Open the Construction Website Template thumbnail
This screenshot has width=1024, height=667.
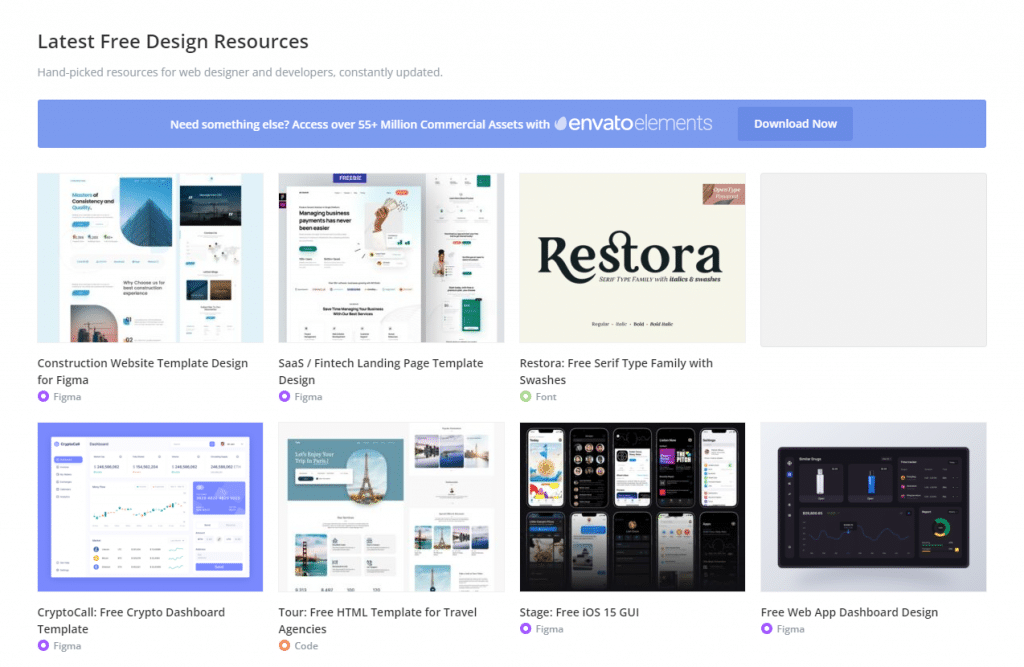point(150,258)
